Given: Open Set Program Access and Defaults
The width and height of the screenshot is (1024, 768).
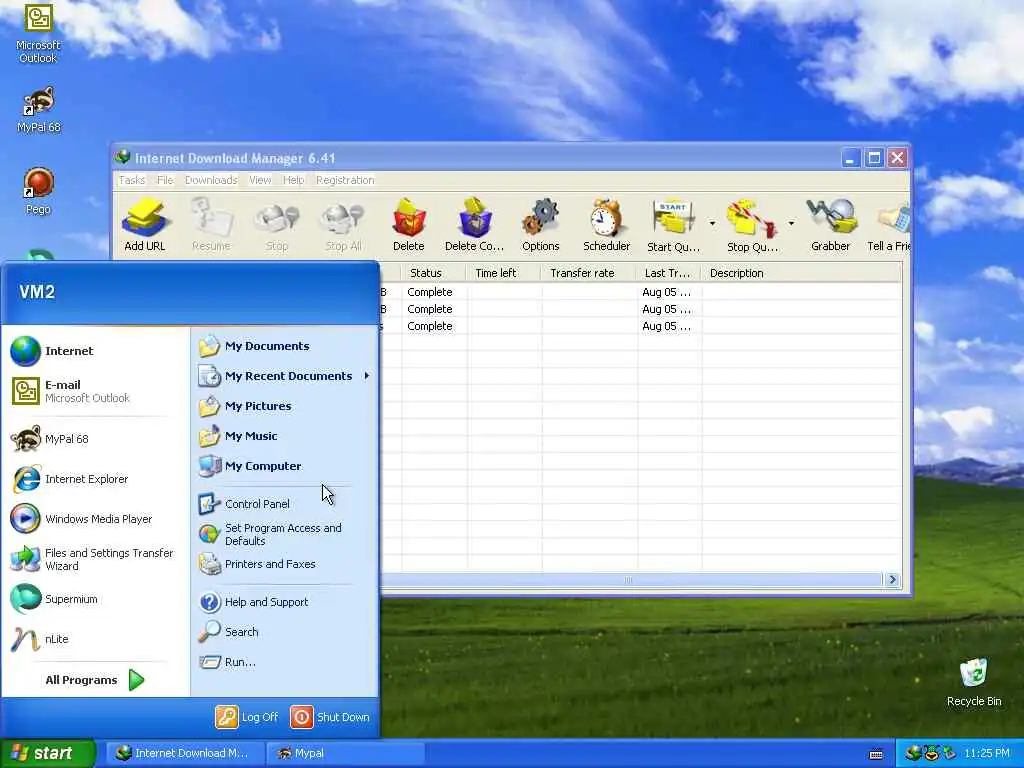Looking at the screenshot, I should pyautogui.click(x=285, y=534).
